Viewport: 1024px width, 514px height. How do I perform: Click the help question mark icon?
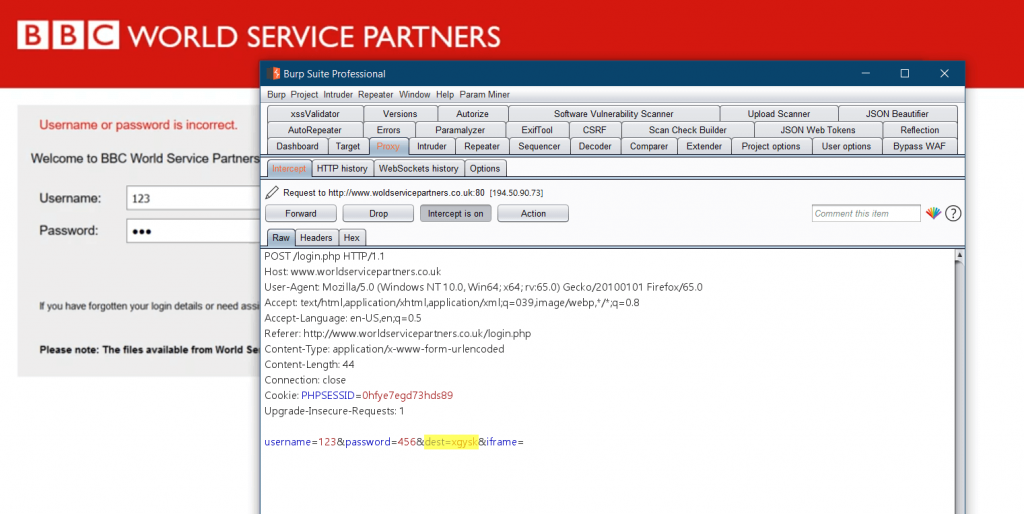[953, 213]
